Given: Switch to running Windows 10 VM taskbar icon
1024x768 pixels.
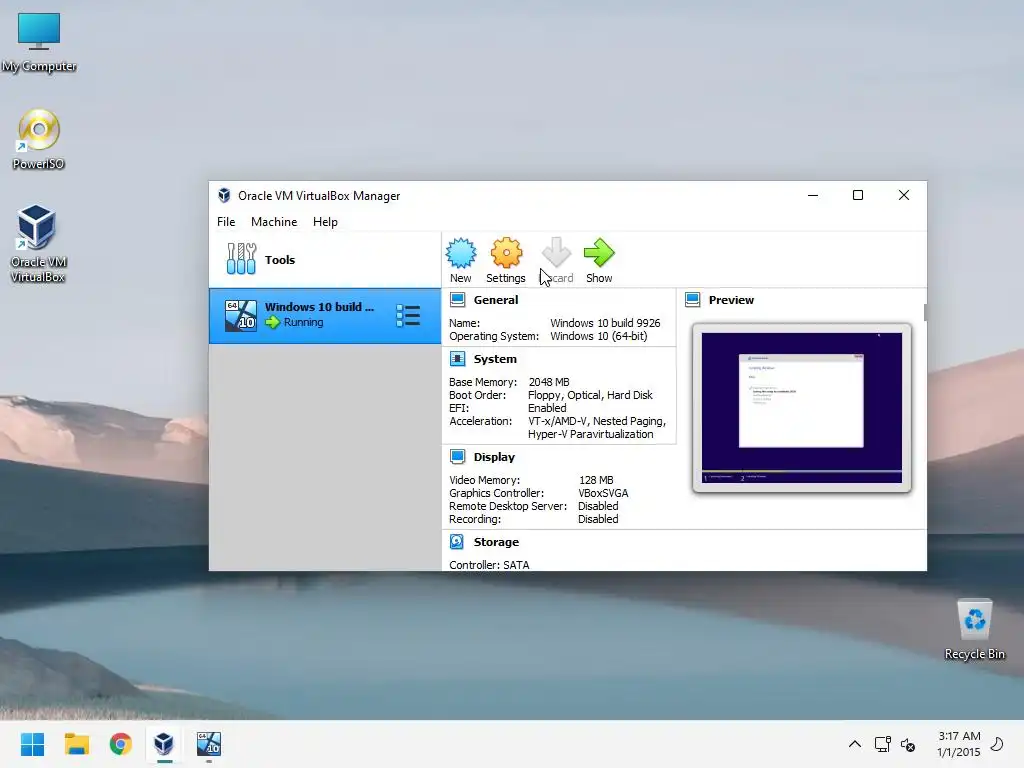Looking at the screenshot, I should [209, 744].
